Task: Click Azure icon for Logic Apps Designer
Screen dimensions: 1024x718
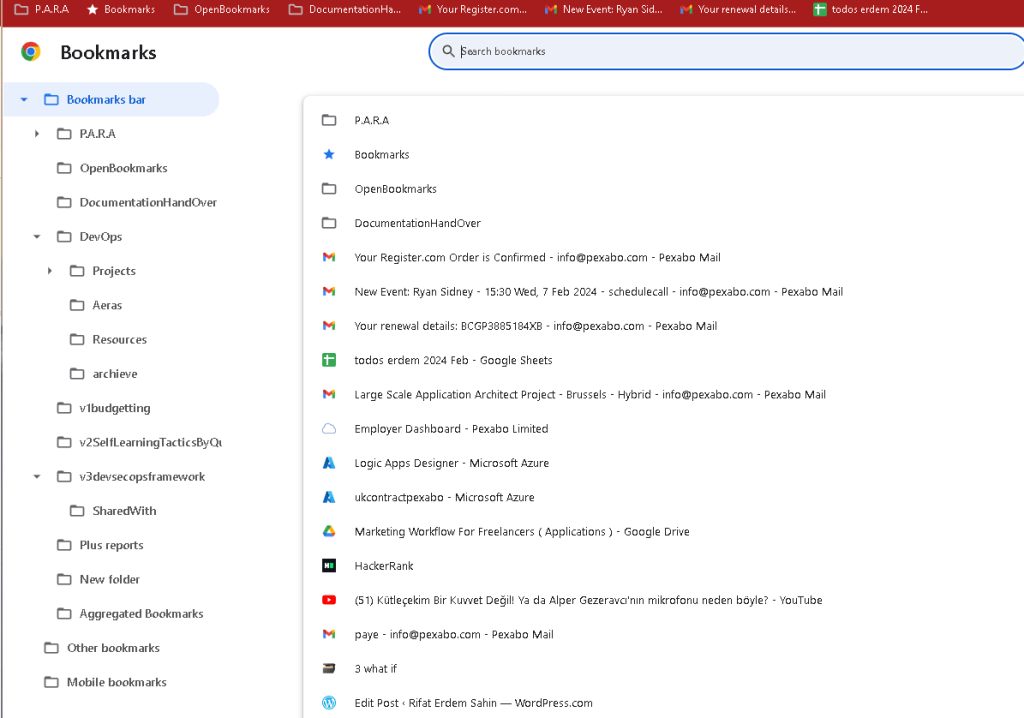Action: pyautogui.click(x=329, y=463)
